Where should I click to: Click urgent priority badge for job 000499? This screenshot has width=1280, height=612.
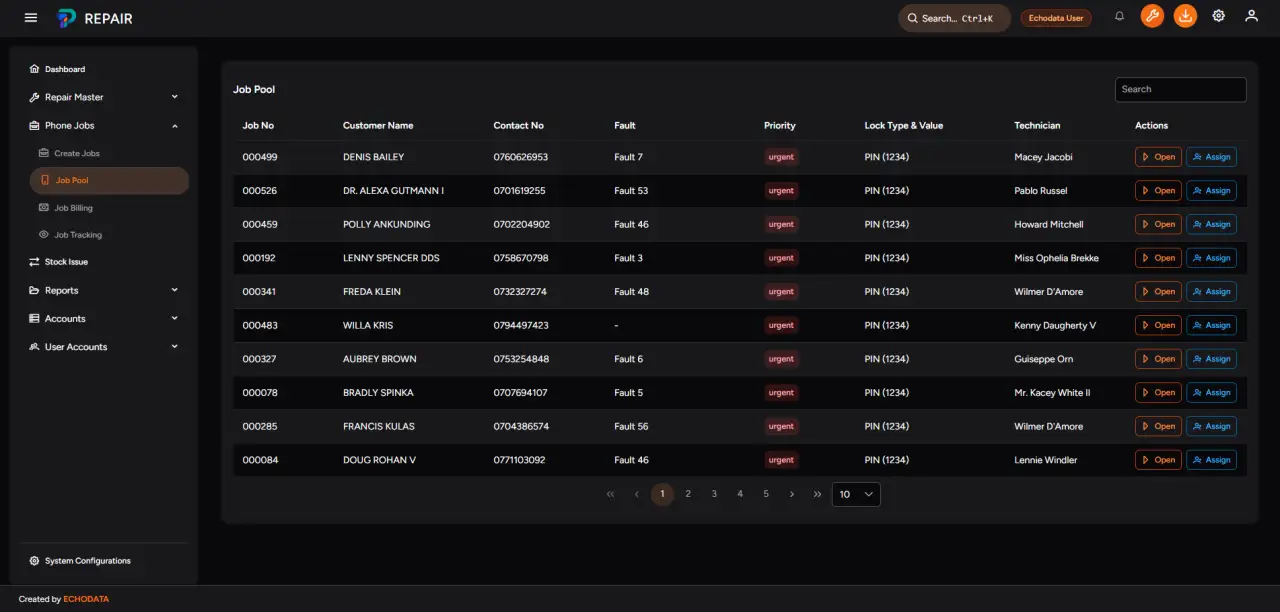781,157
